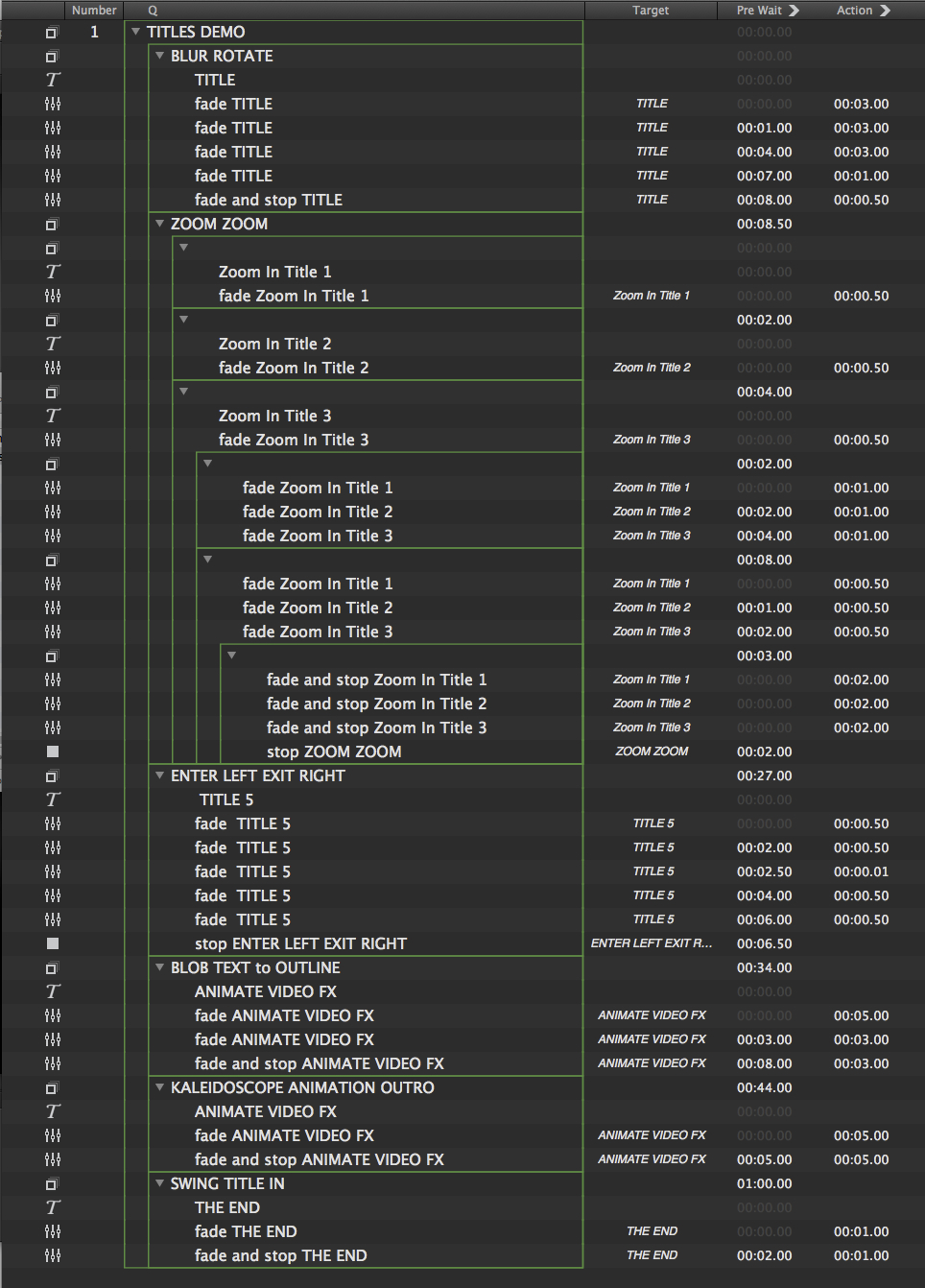Click the fade cue icon for "fade THE END"
Viewport: 925px width, 1288px height.
52,1231
